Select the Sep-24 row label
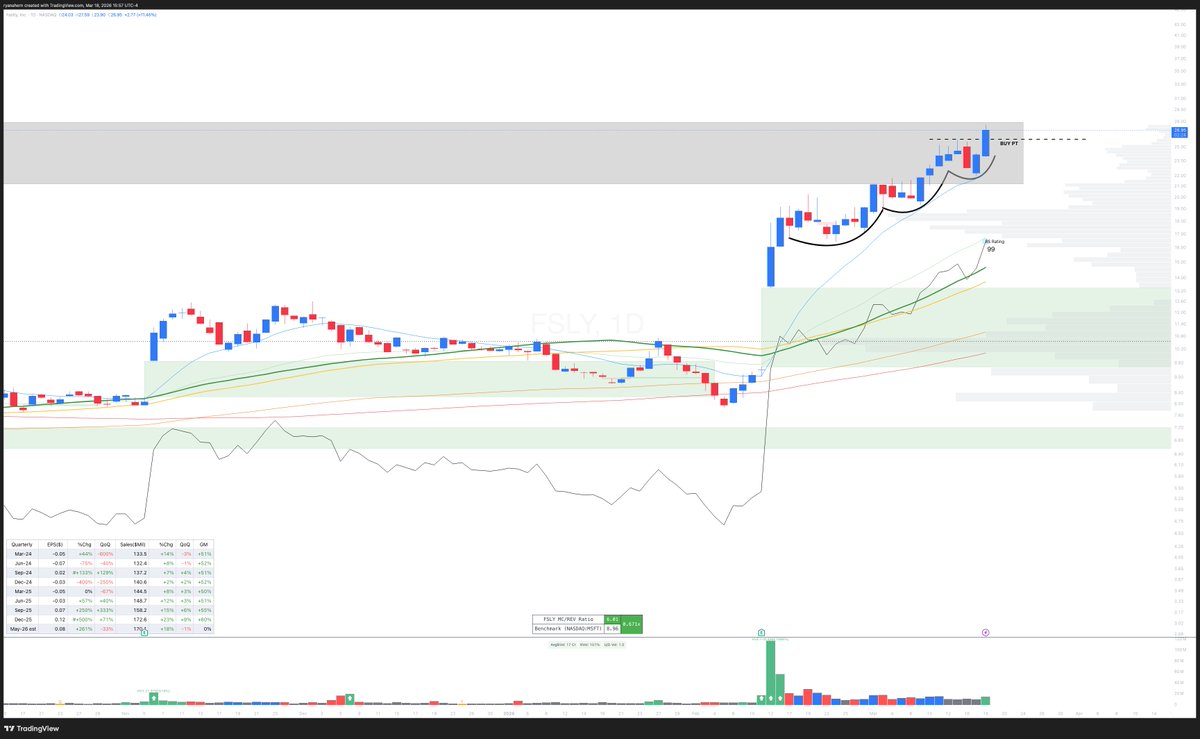The width and height of the screenshot is (1200, 739). (23, 573)
